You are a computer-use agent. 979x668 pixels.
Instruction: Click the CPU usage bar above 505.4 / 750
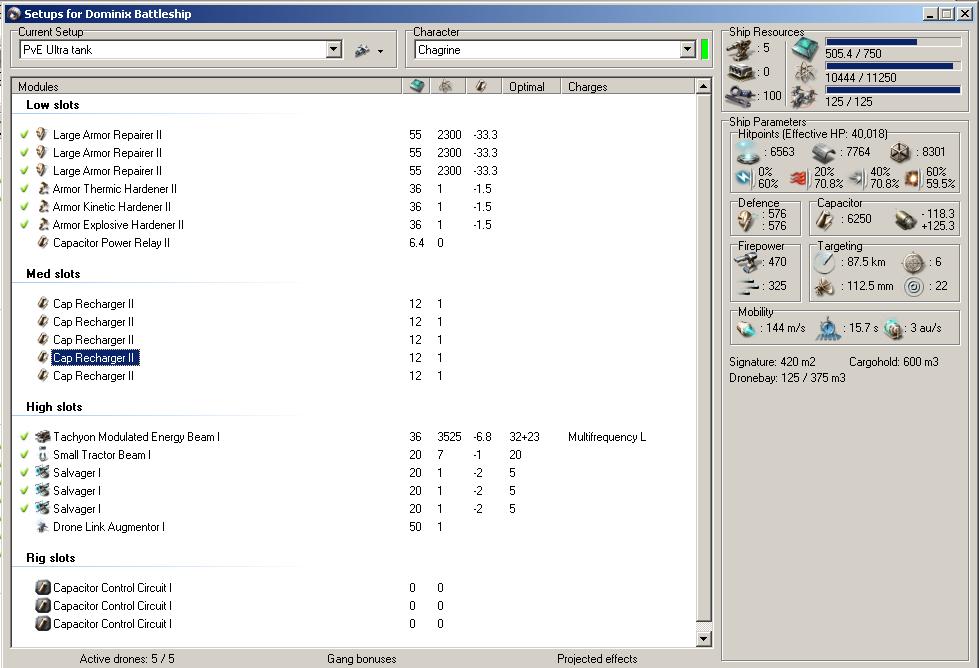pos(893,42)
